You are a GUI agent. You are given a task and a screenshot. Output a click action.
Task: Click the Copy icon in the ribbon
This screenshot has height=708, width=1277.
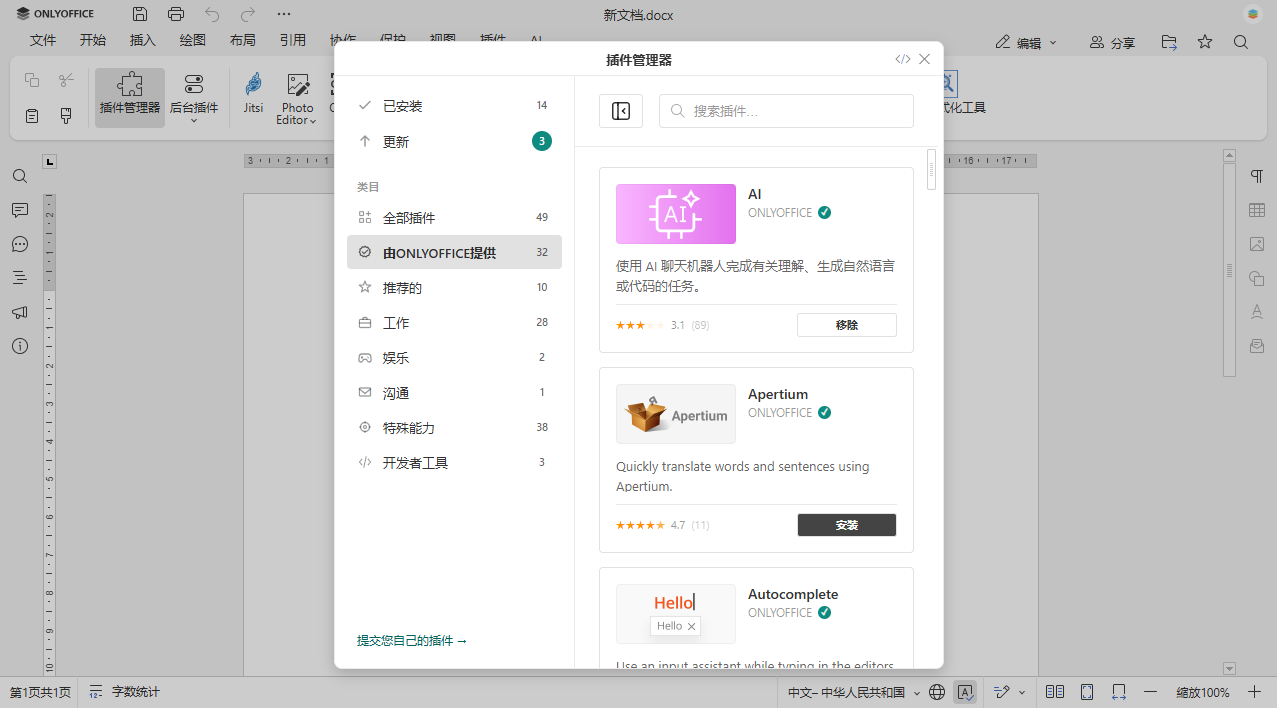point(32,80)
